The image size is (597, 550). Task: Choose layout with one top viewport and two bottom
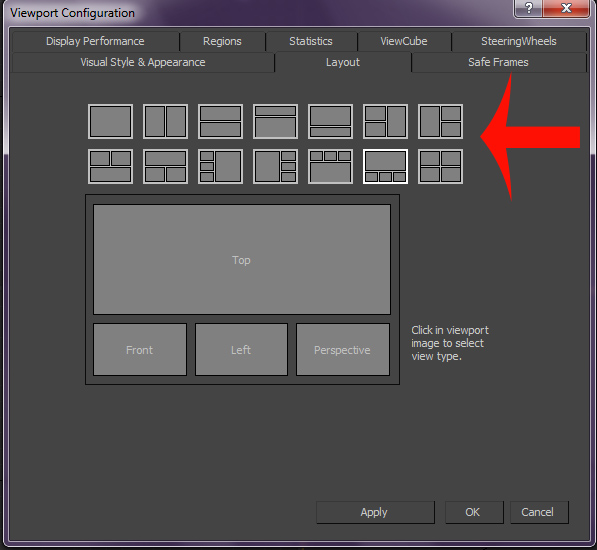tap(165, 166)
